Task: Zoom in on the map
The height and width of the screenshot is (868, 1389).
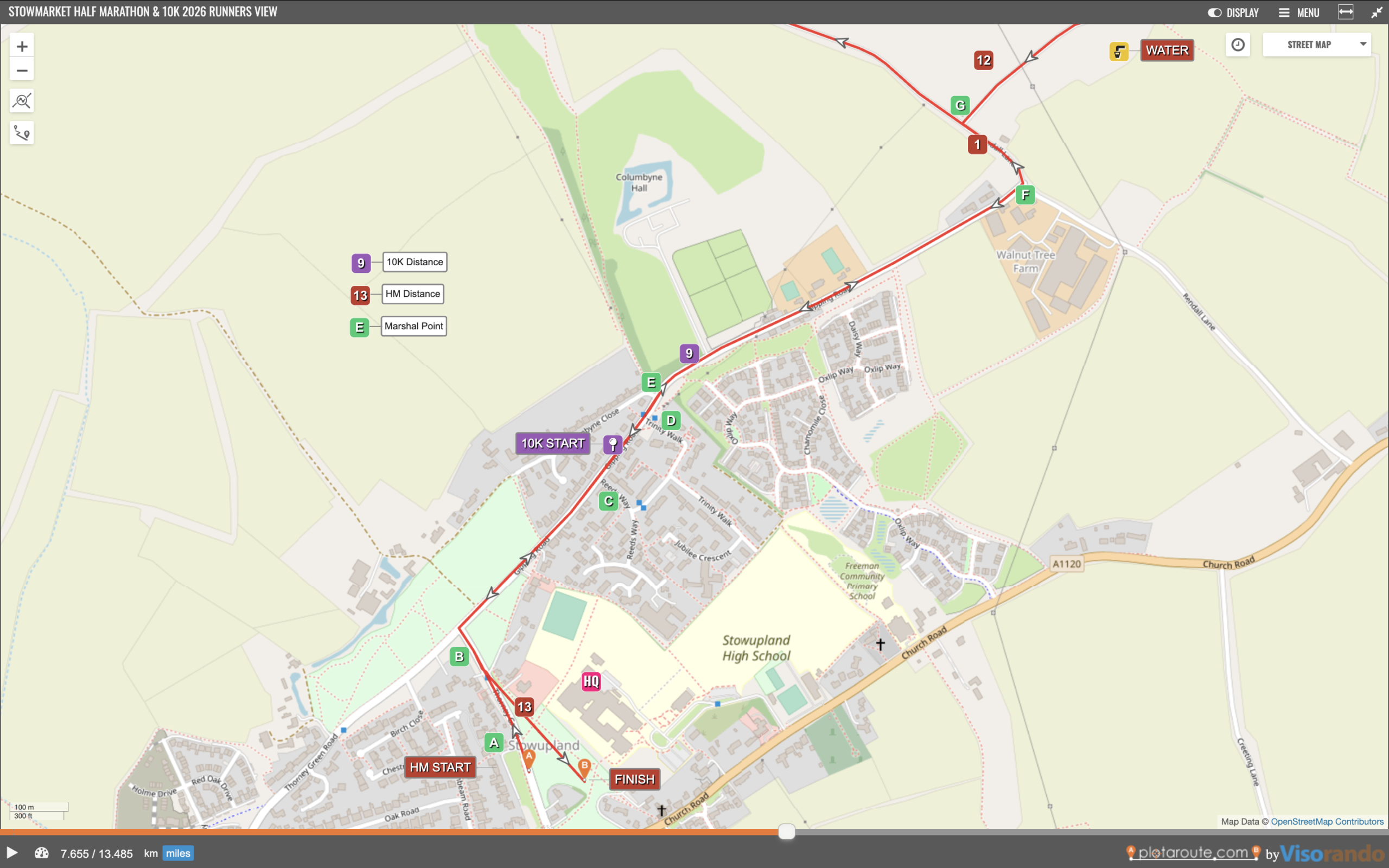Action: [x=22, y=47]
